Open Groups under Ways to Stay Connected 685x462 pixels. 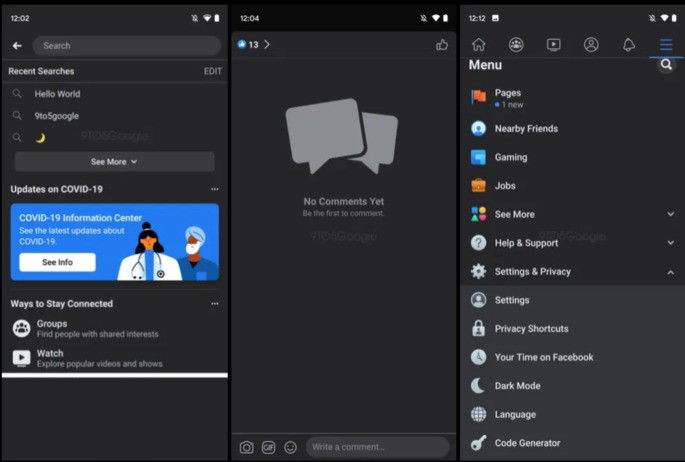click(x=115, y=328)
